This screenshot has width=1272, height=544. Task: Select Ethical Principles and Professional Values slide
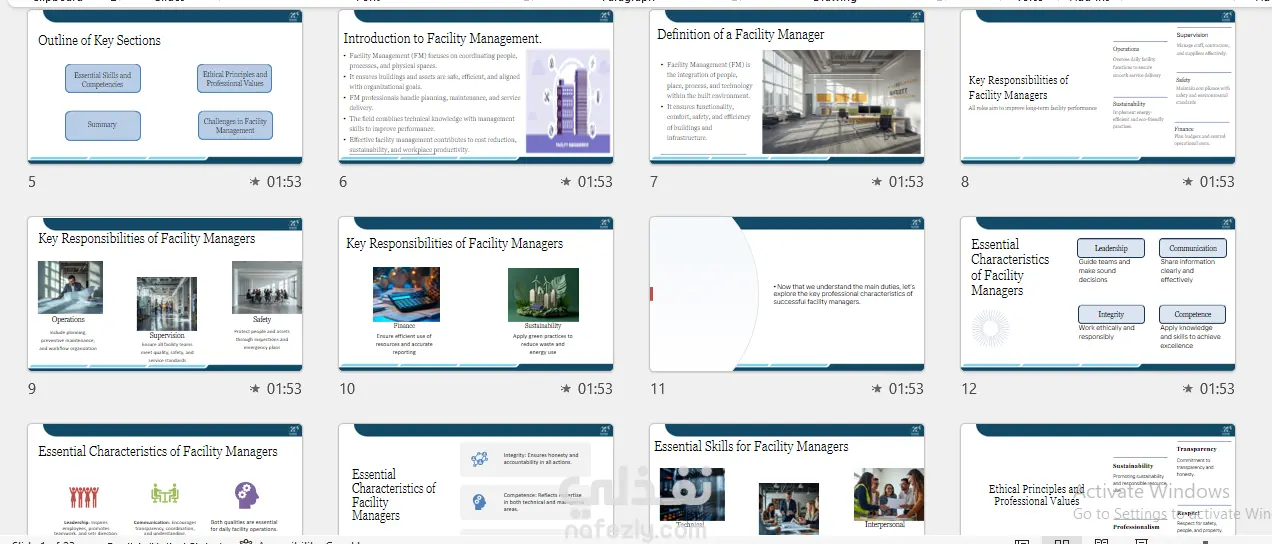pyautogui.click(x=1098, y=481)
